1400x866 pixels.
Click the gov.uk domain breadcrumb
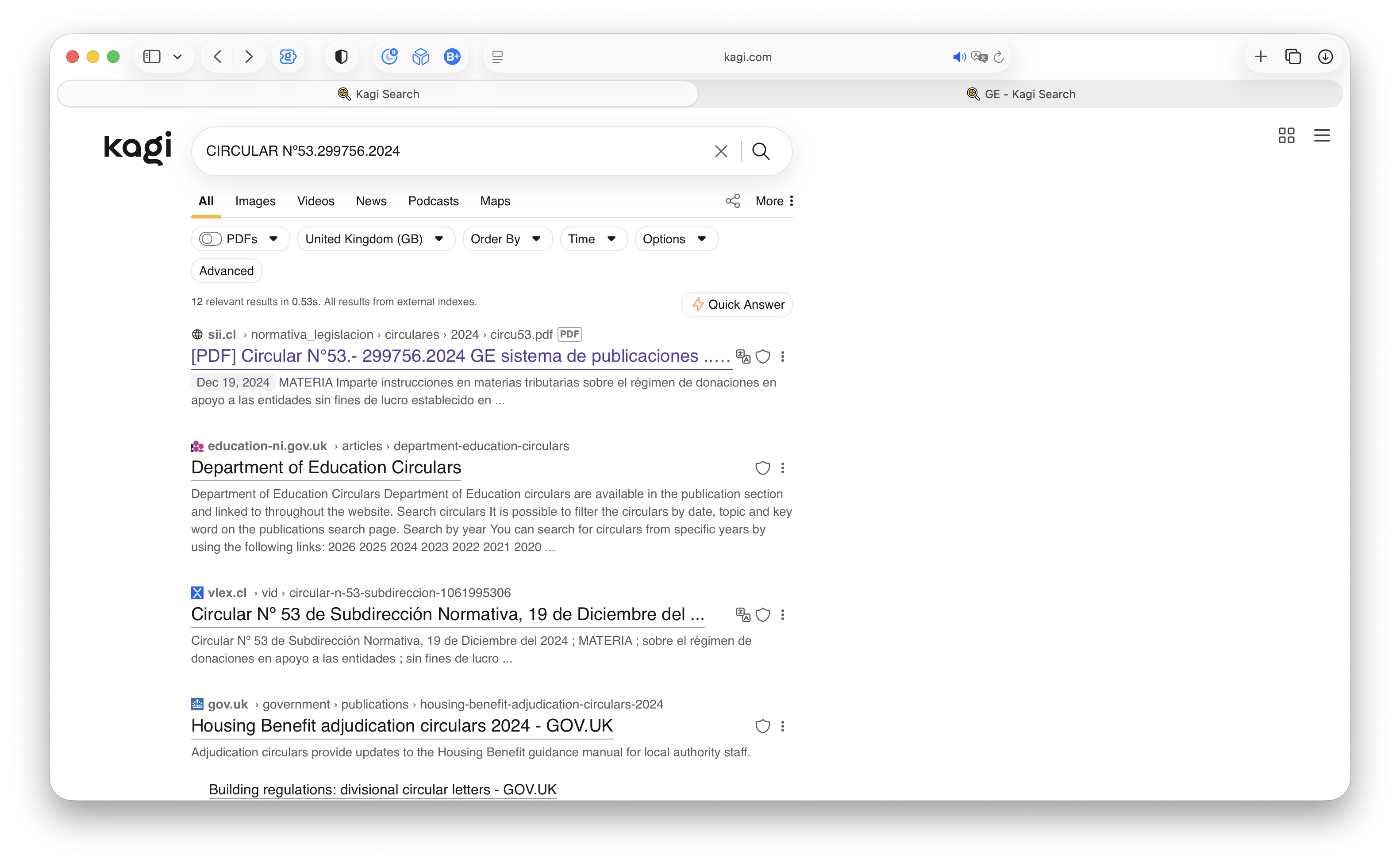227,704
